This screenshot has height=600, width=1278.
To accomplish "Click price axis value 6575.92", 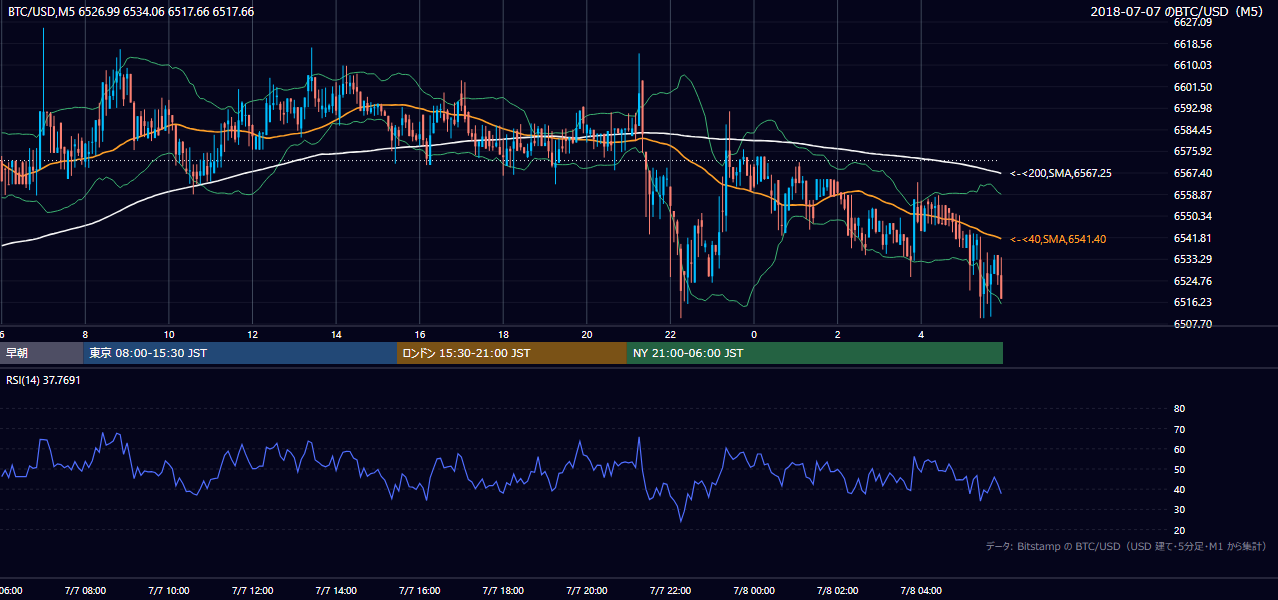I will (x=1193, y=151).
